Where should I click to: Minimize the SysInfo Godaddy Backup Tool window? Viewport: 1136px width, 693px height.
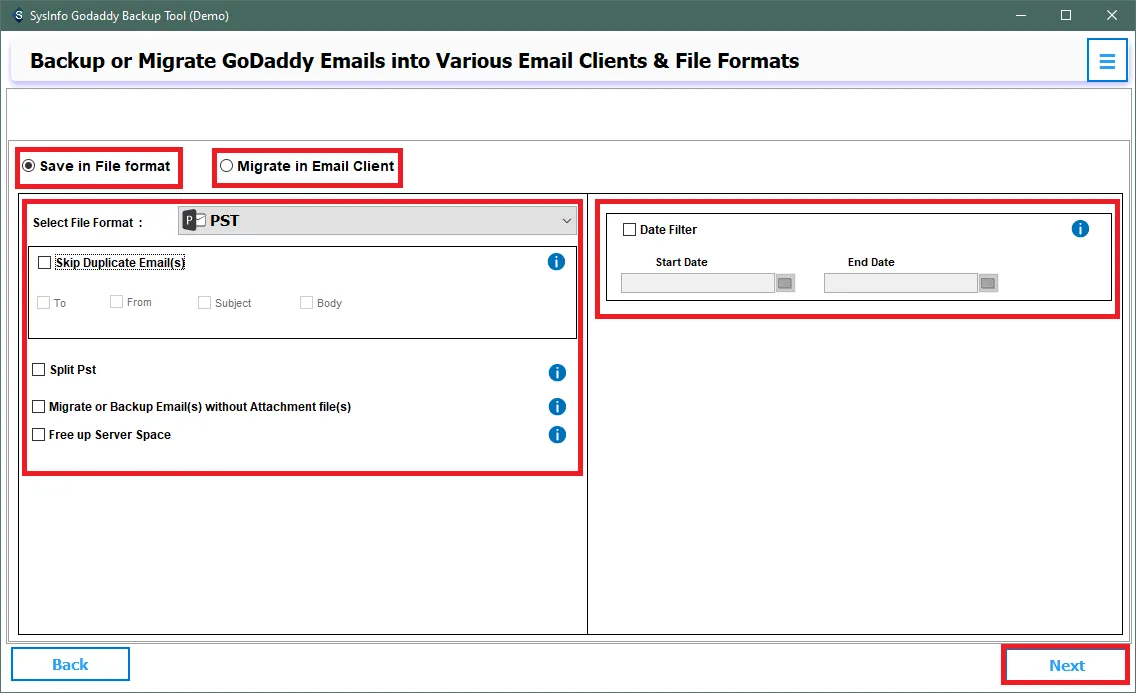coord(1021,15)
